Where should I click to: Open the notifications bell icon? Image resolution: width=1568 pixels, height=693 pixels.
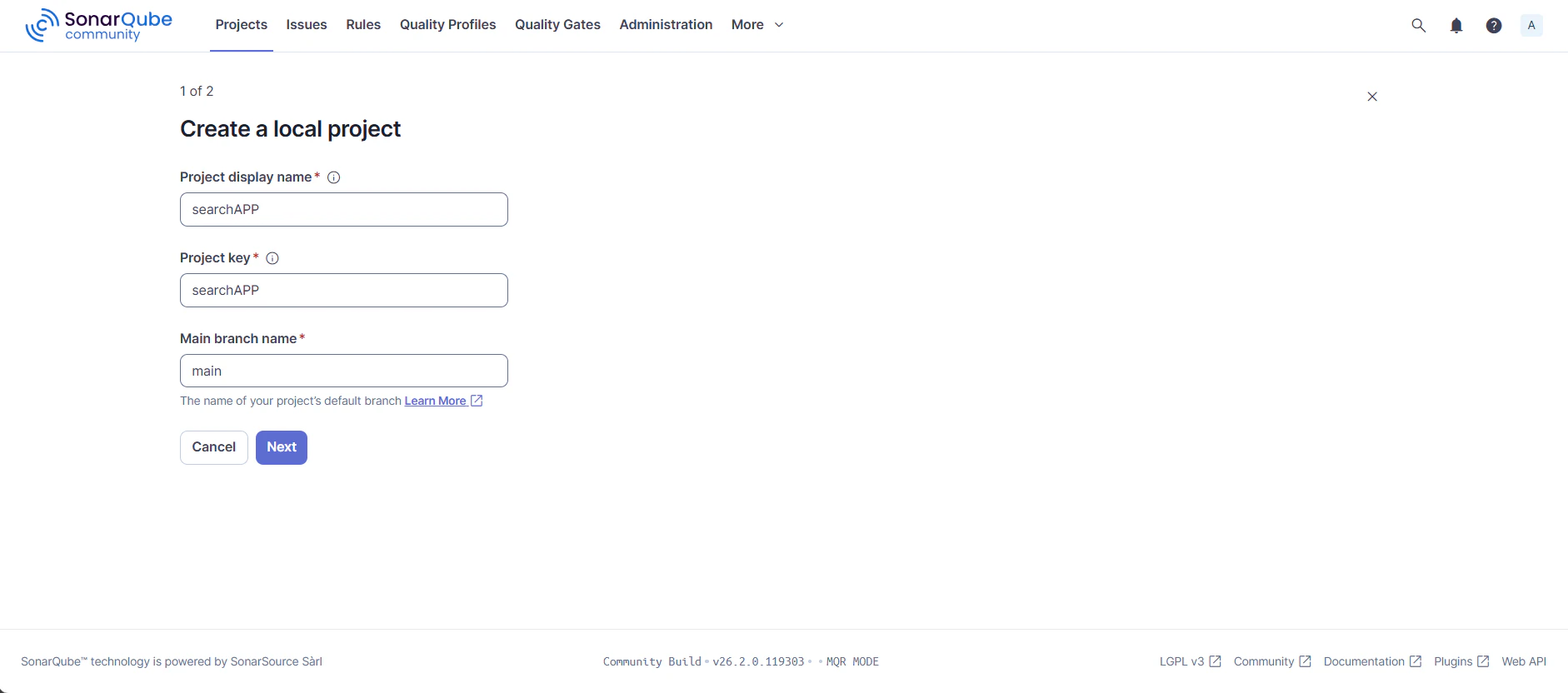(x=1456, y=25)
